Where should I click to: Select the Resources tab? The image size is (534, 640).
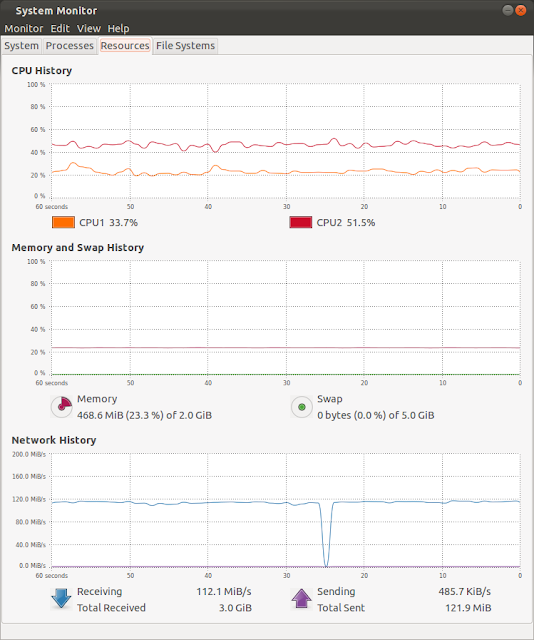tap(125, 46)
